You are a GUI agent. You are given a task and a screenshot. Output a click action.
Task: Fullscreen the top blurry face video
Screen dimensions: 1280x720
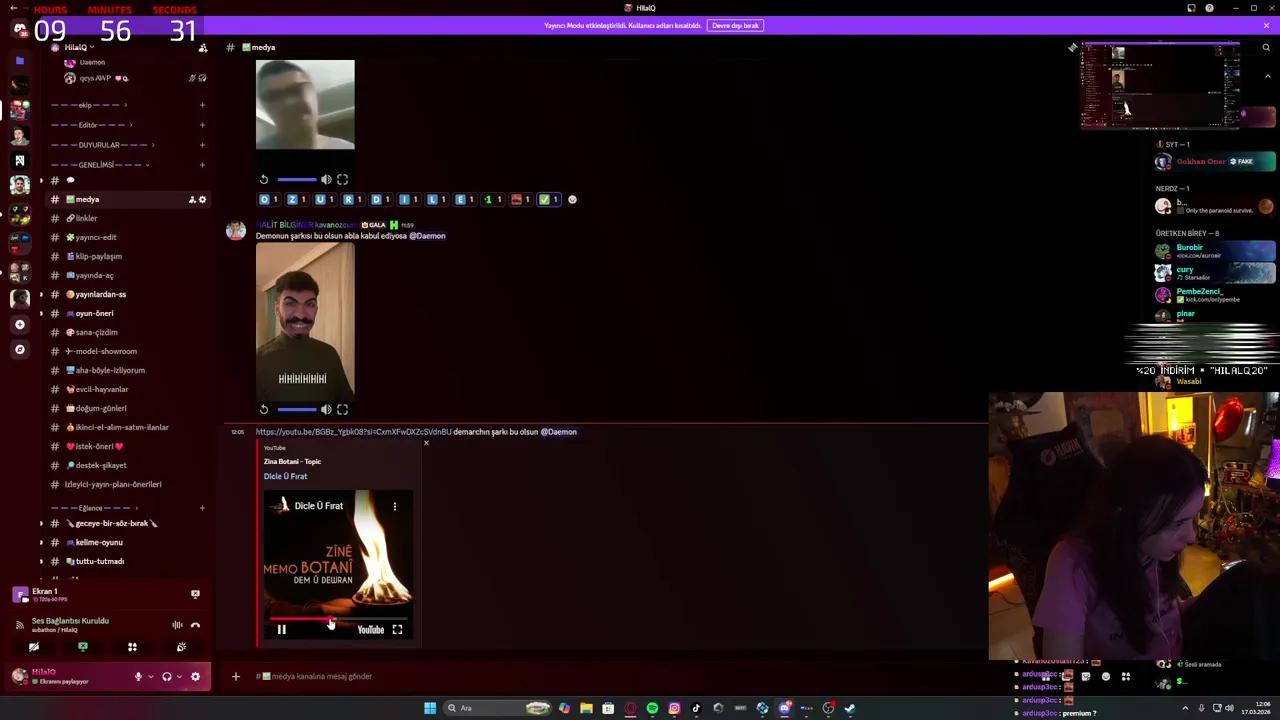[342, 180]
